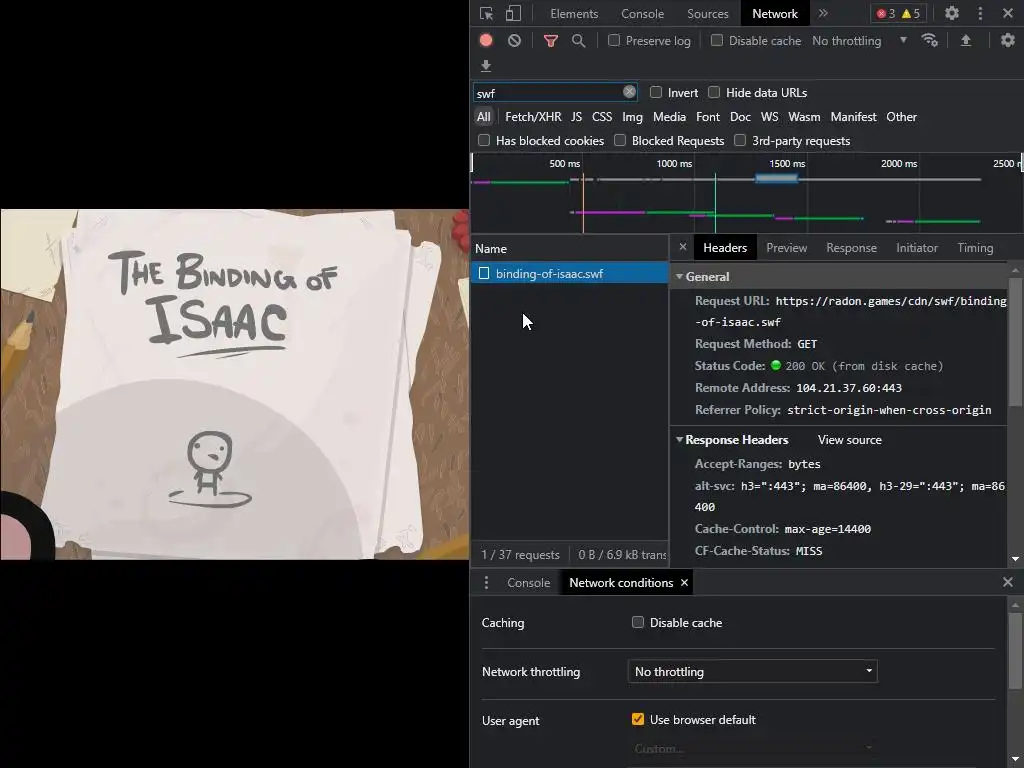The width and height of the screenshot is (1024, 768).
Task: Stop recording network log red button
Action: [486, 40]
